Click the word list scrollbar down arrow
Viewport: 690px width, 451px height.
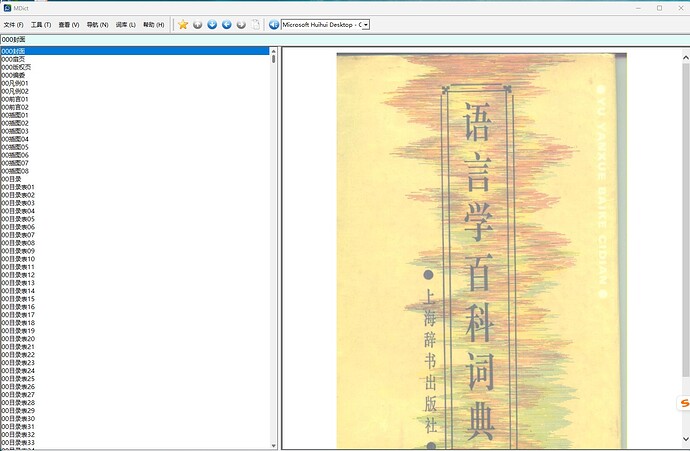click(274, 446)
